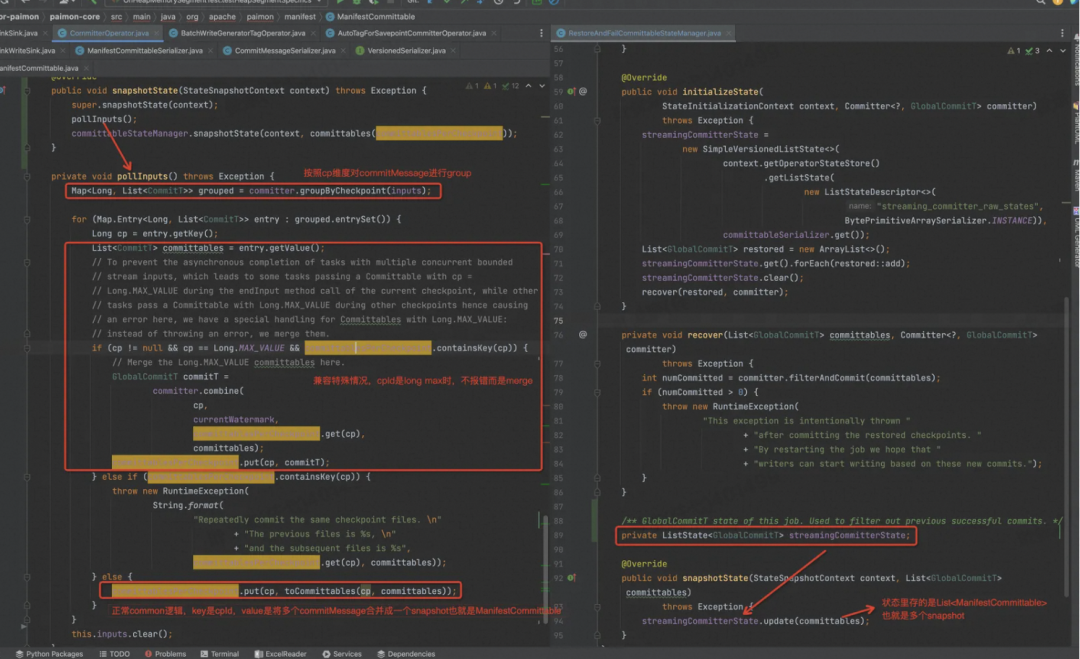Open the Dependencies tool window

click(x=410, y=653)
